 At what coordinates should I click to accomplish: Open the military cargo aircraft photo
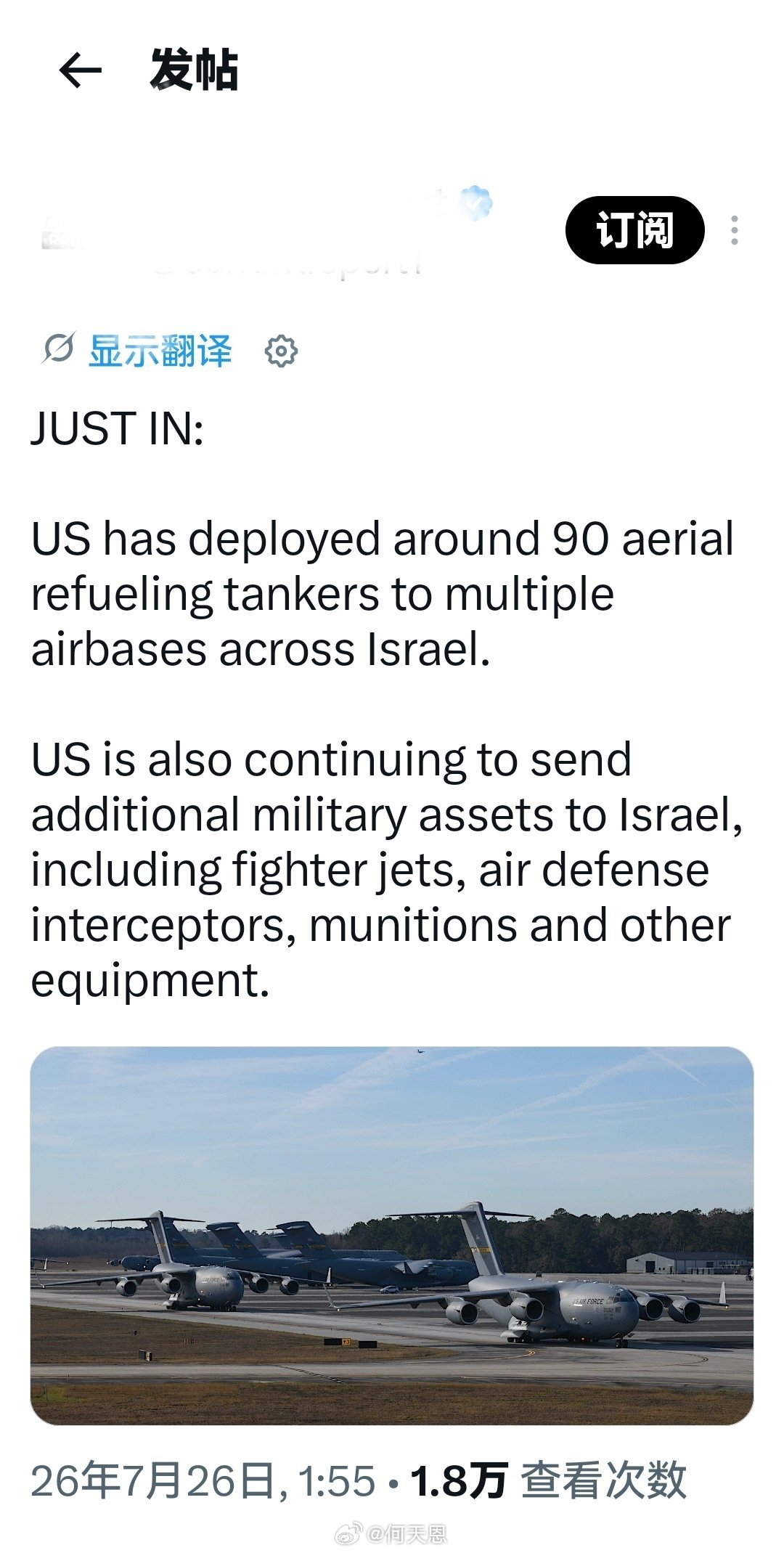click(392, 1236)
